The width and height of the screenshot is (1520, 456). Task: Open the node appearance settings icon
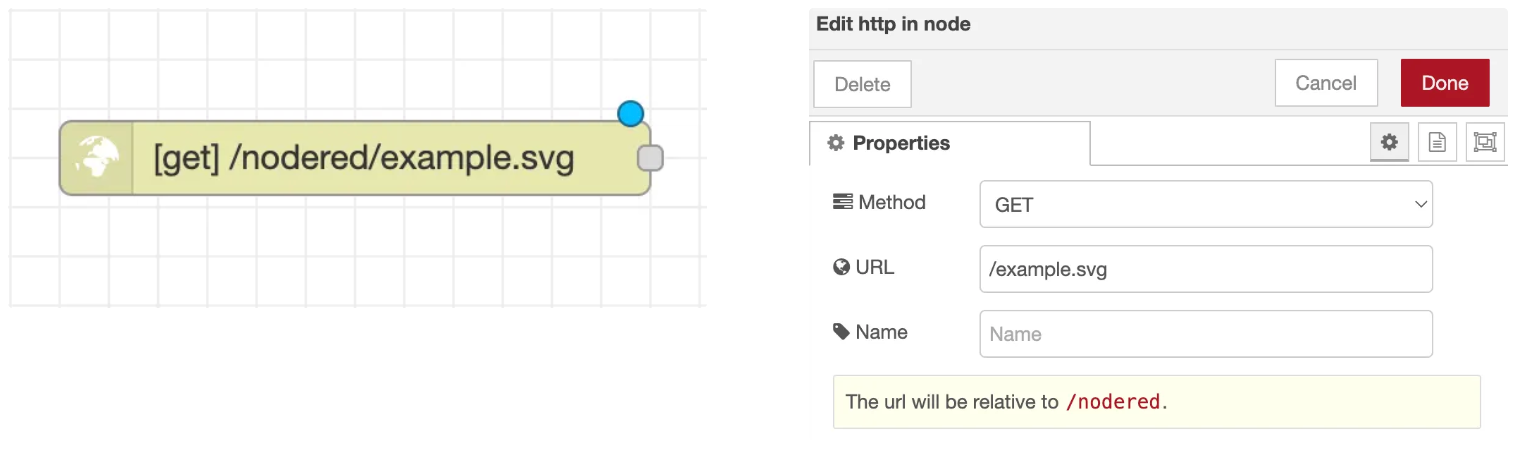tap(1485, 143)
